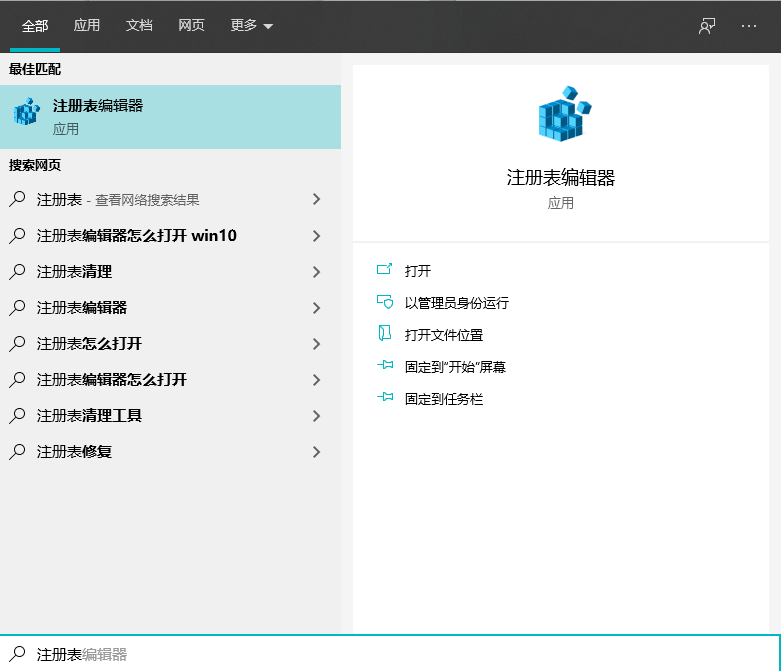
Task: Choose 固定到任务栏
Action: (444, 399)
